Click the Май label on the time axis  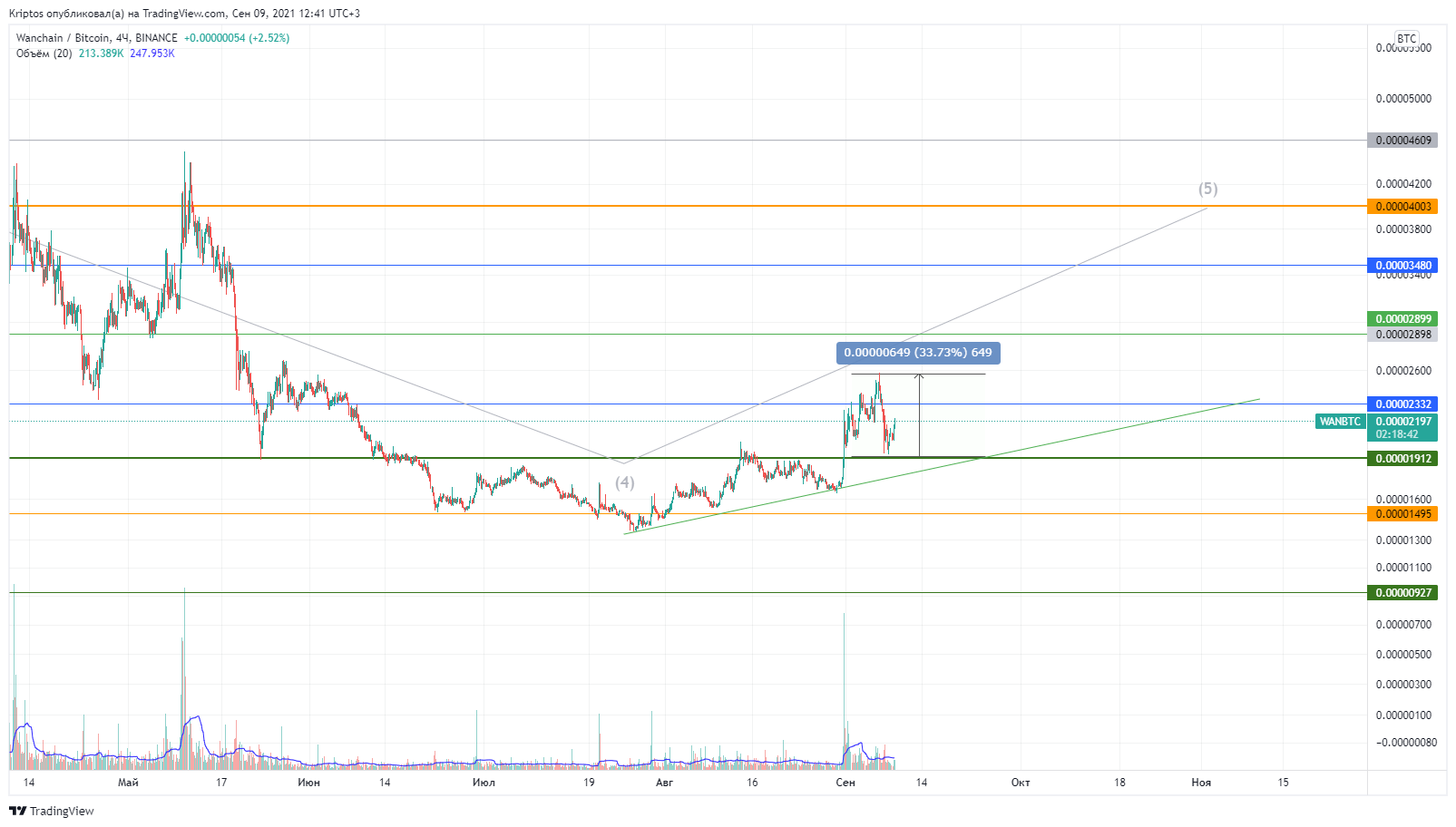[x=128, y=783]
